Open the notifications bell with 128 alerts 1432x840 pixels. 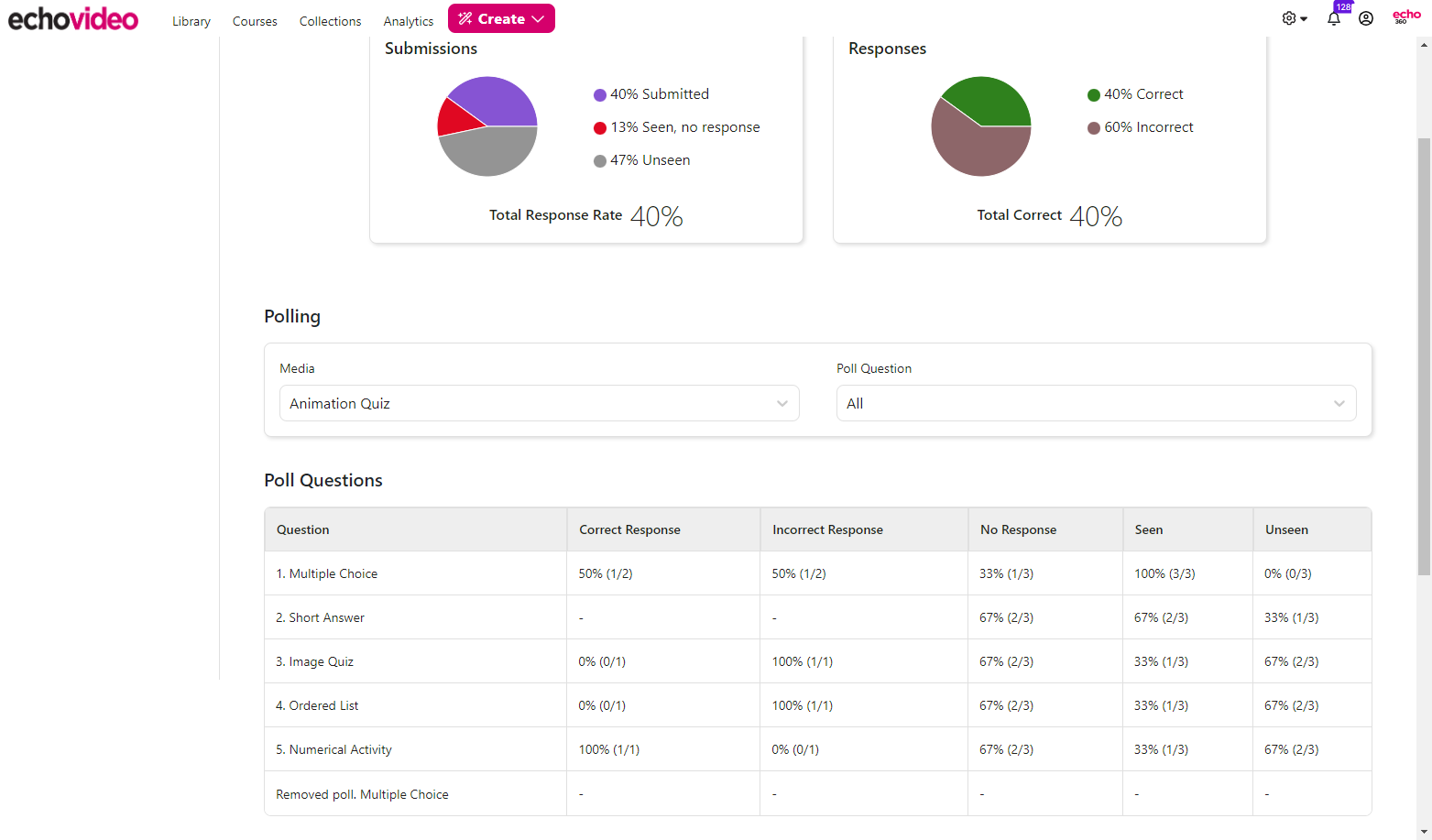pos(1334,18)
